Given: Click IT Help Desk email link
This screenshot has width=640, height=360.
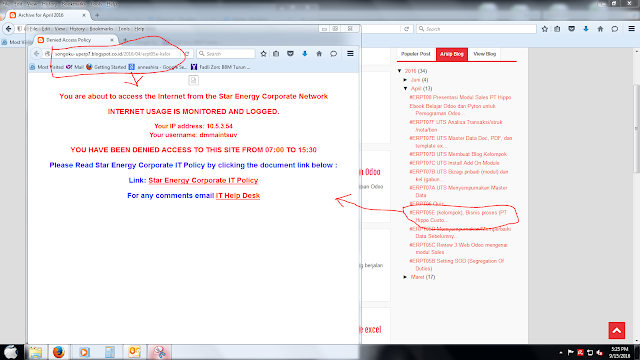Looking at the screenshot, I should [x=238, y=196].
